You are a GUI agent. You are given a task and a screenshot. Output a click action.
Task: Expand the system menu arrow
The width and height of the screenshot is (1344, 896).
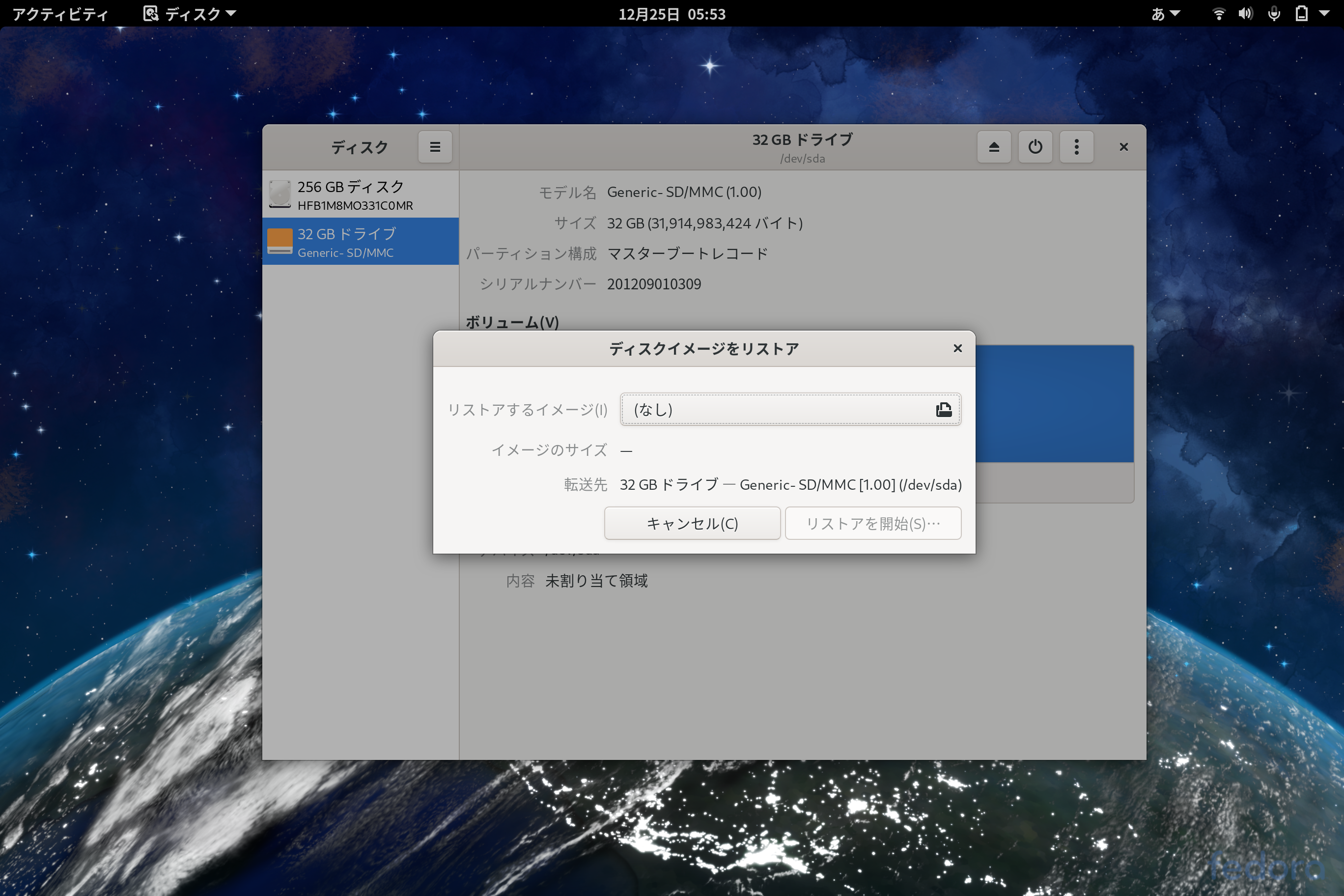(1324, 14)
